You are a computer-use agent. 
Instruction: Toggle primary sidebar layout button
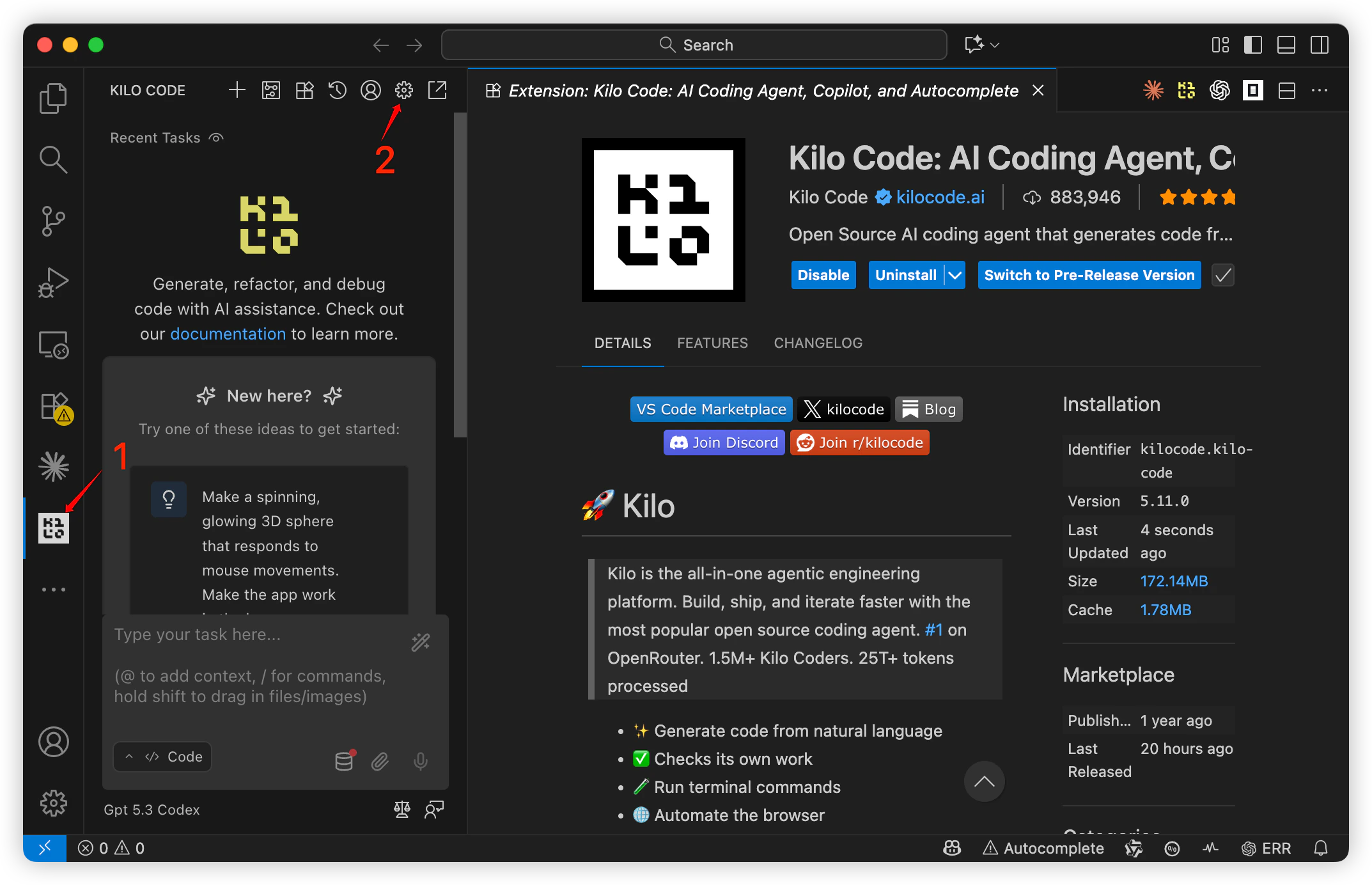point(1252,45)
